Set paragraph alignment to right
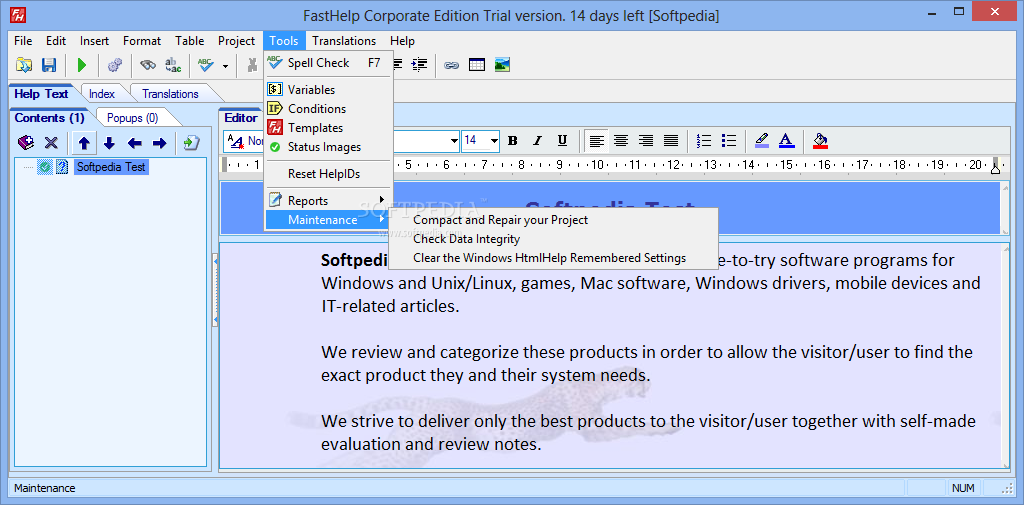 646,140
